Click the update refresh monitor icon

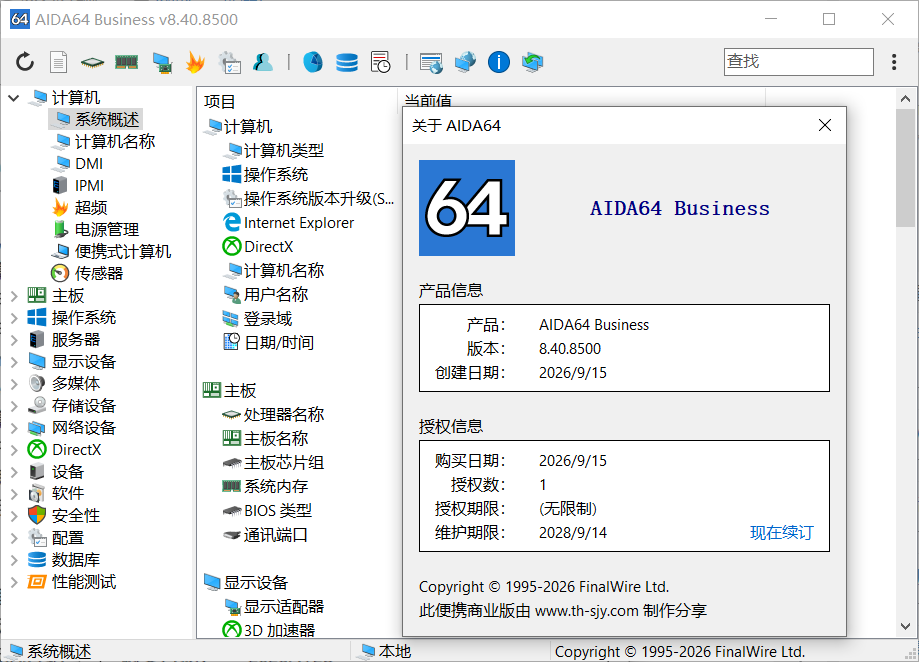533,62
